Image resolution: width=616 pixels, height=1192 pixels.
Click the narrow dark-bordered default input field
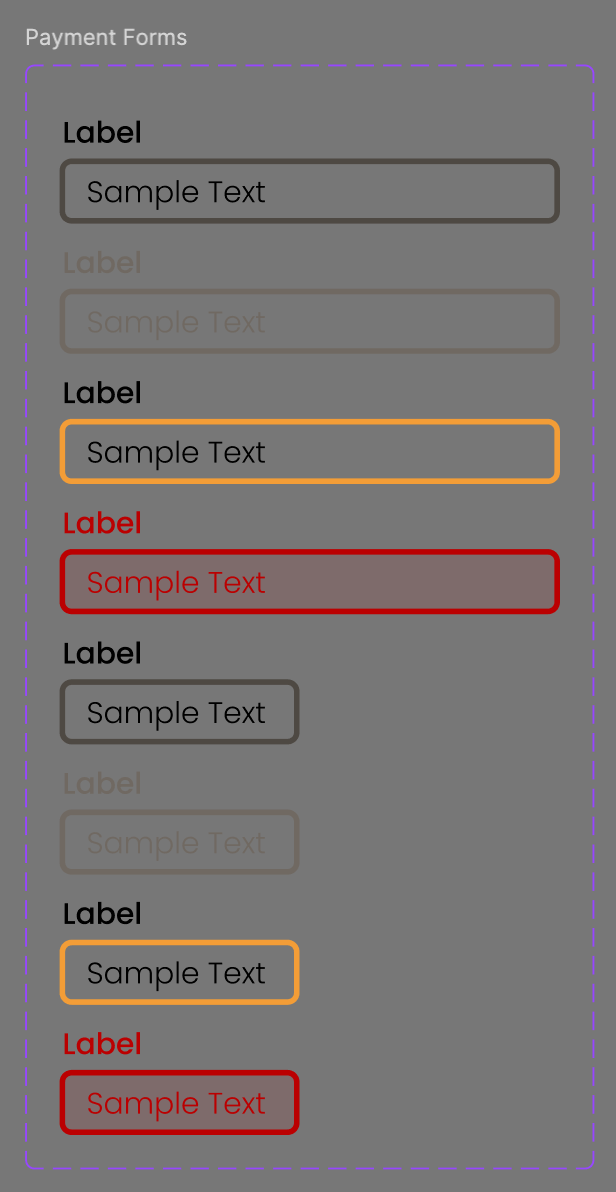pyautogui.click(x=179, y=712)
